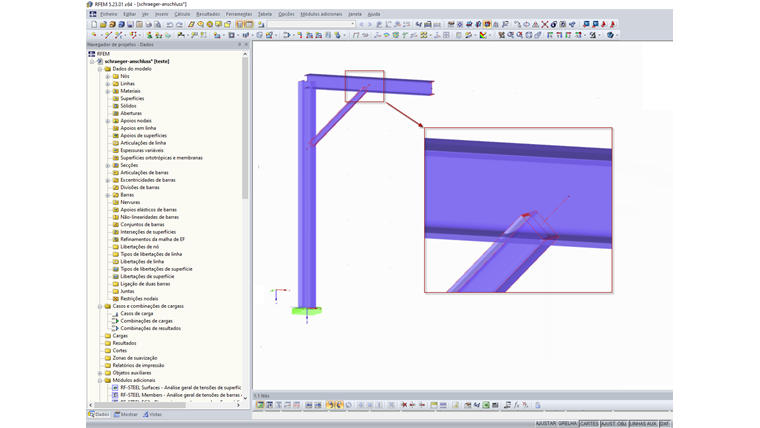Collapse the Dados do modelo tree node
760x428 pixels.
(x=100, y=69)
